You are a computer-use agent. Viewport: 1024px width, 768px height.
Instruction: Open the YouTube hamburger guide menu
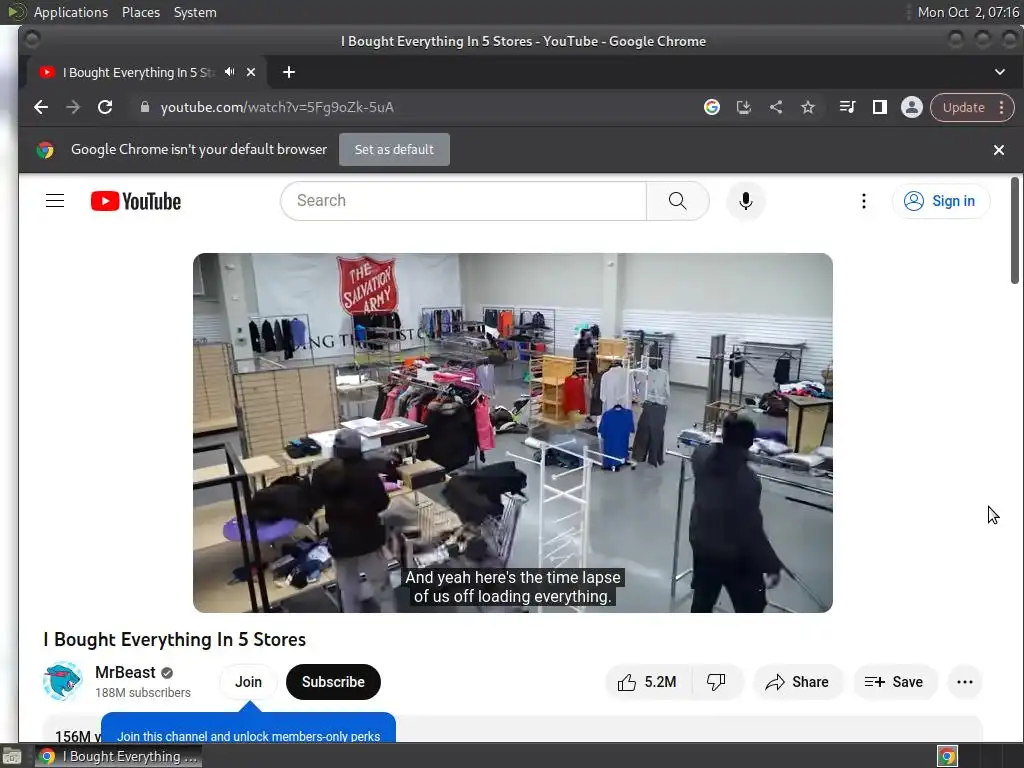(x=55, y=200)
